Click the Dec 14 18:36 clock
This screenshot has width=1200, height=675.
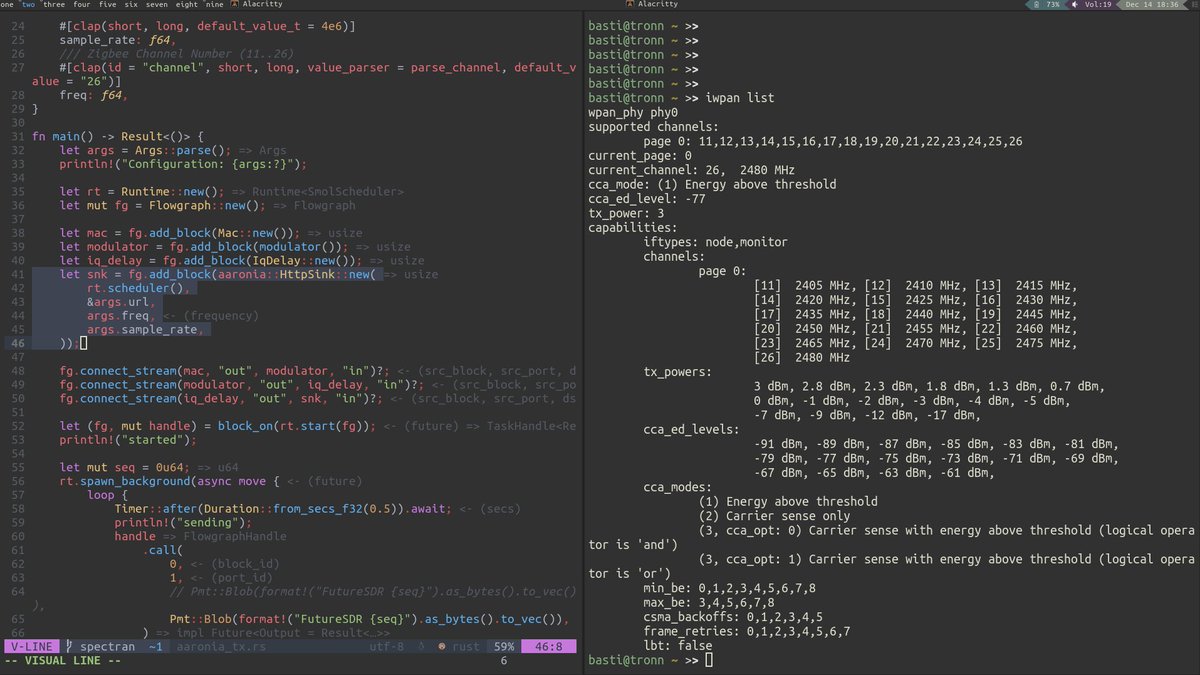pos(1152,5)
